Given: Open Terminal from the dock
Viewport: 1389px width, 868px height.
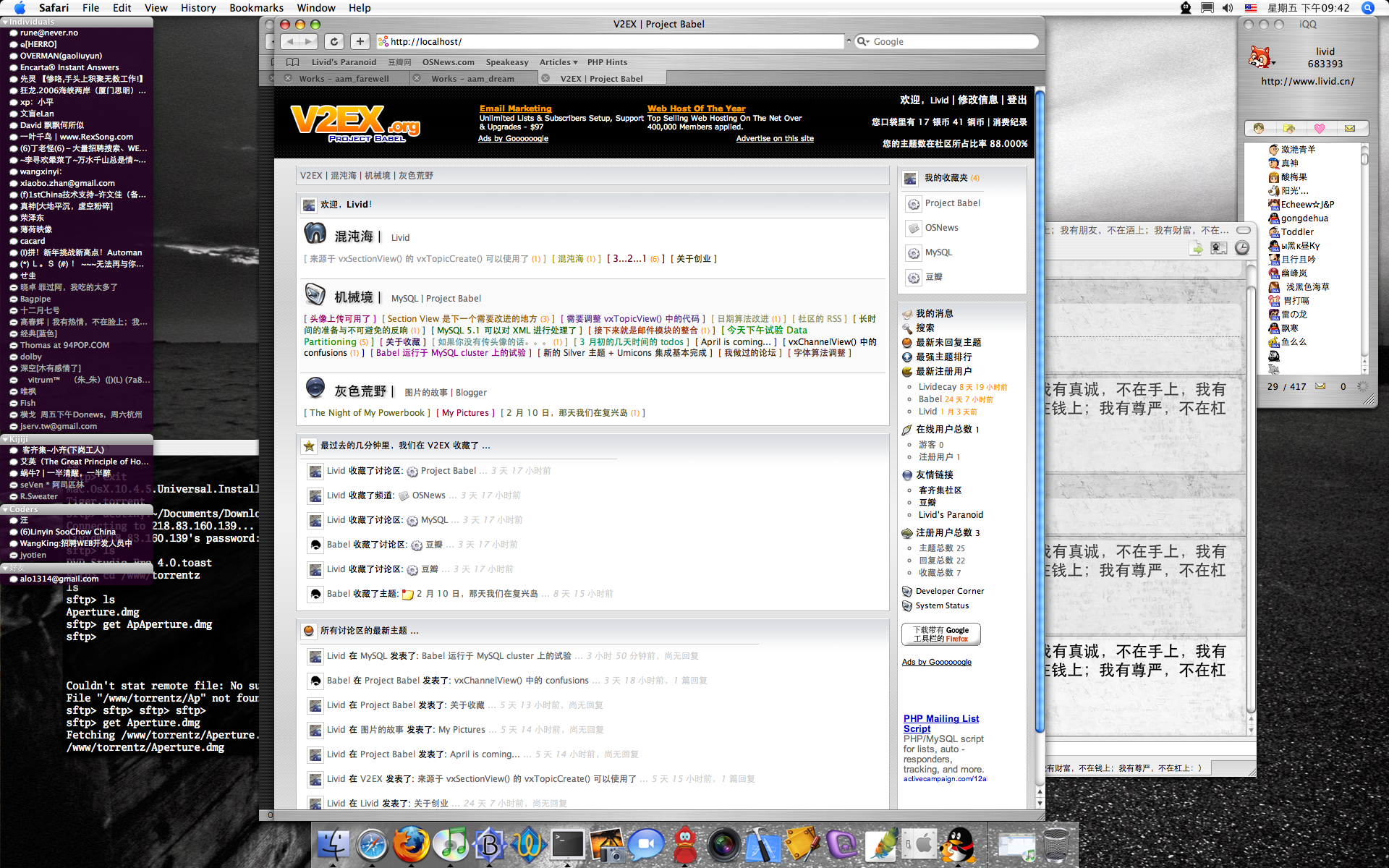Looking at the screenshot, I should click(567, 844).
